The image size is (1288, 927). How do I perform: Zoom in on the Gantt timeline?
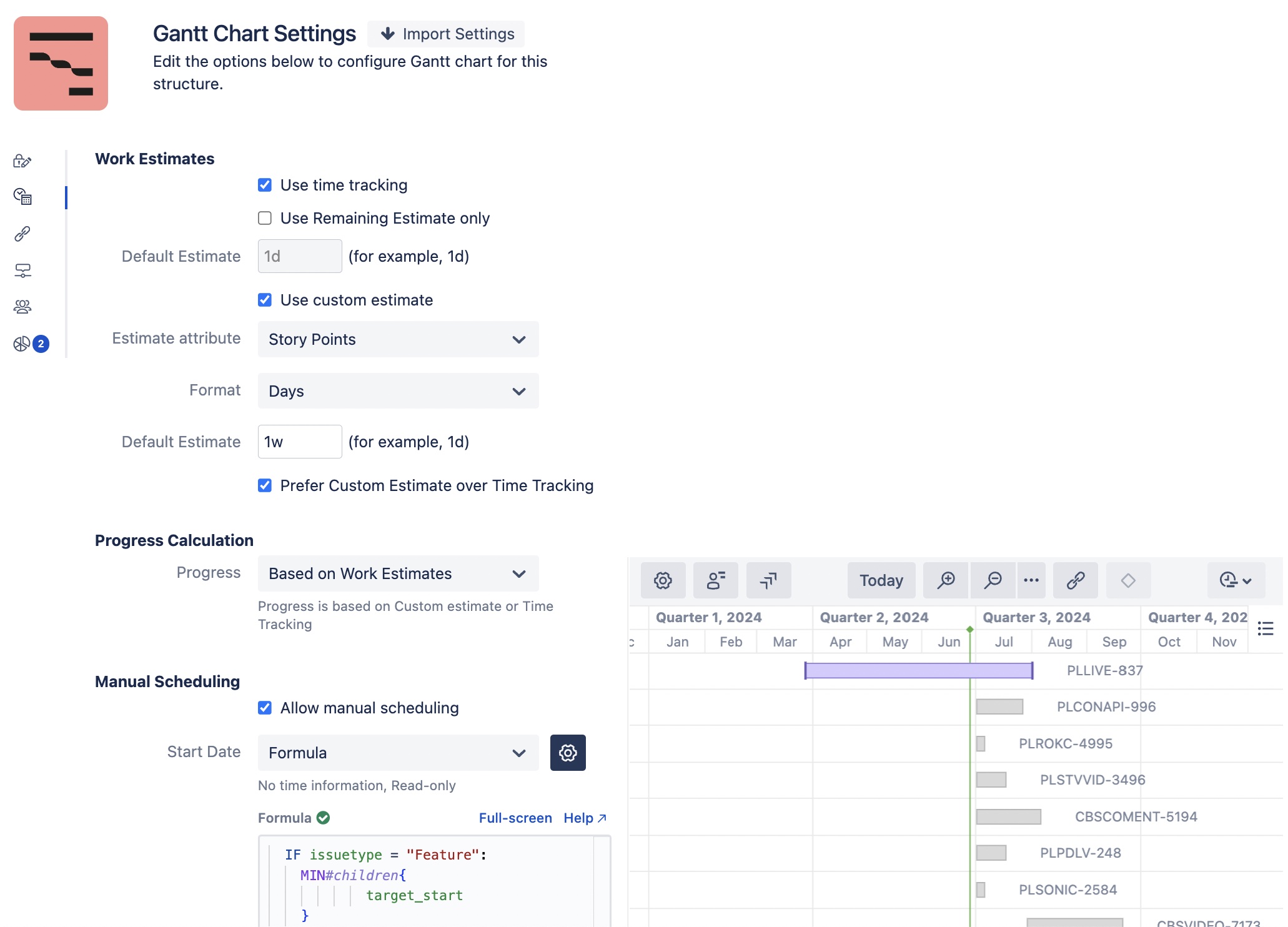pyautogui.click(x=945, y=580)
